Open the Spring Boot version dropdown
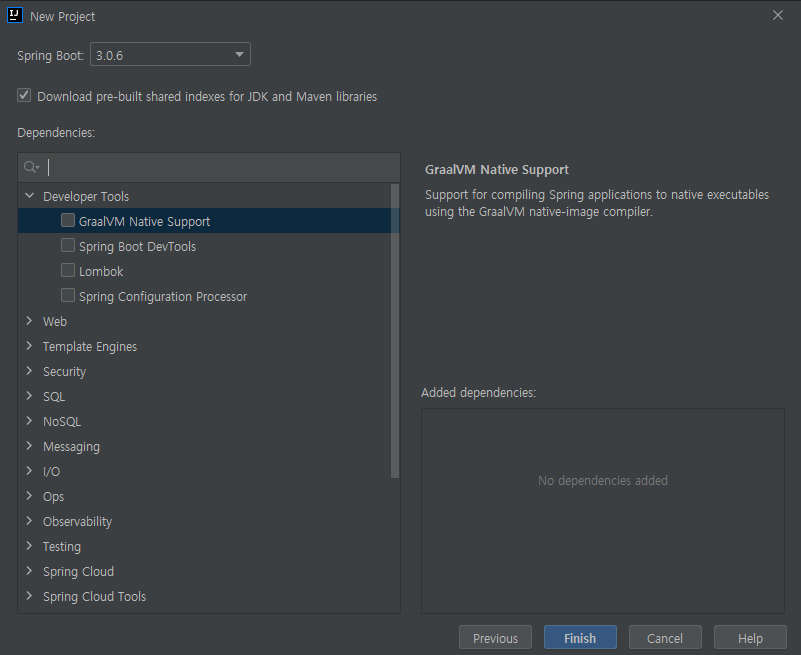This screenshot has height=655, width=801. coord(170,54)
